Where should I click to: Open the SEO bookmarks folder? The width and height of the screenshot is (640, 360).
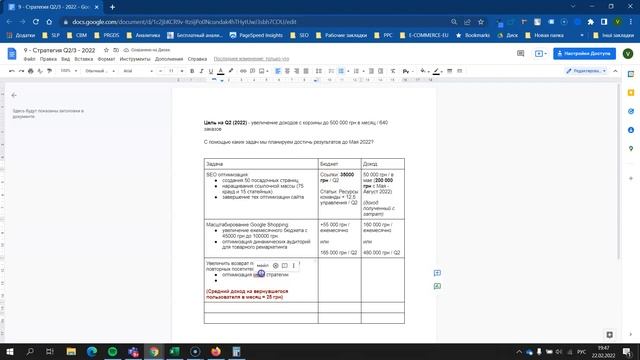coord(300,36)
